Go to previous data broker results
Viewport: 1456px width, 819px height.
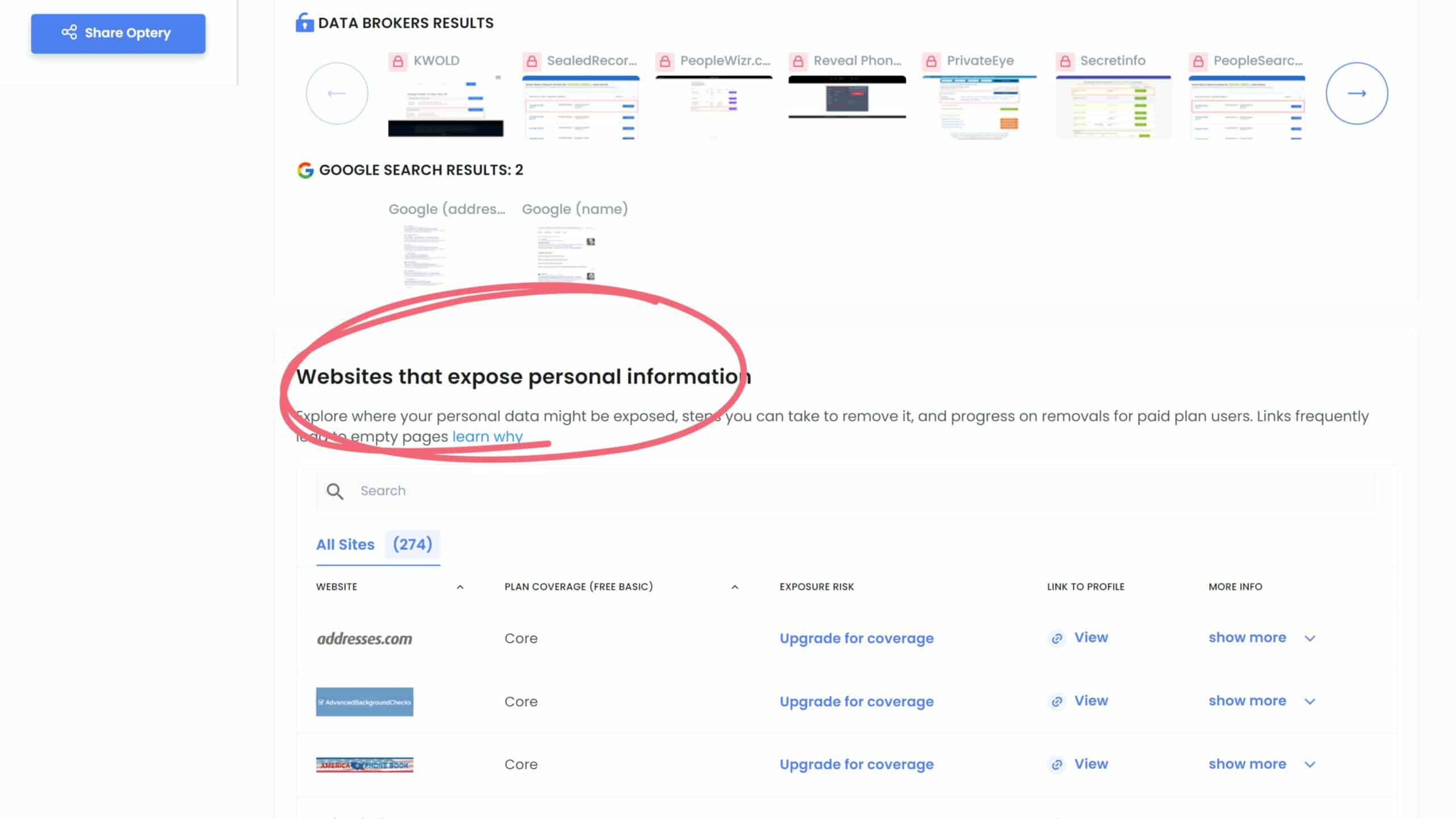[x=337, y=93]
